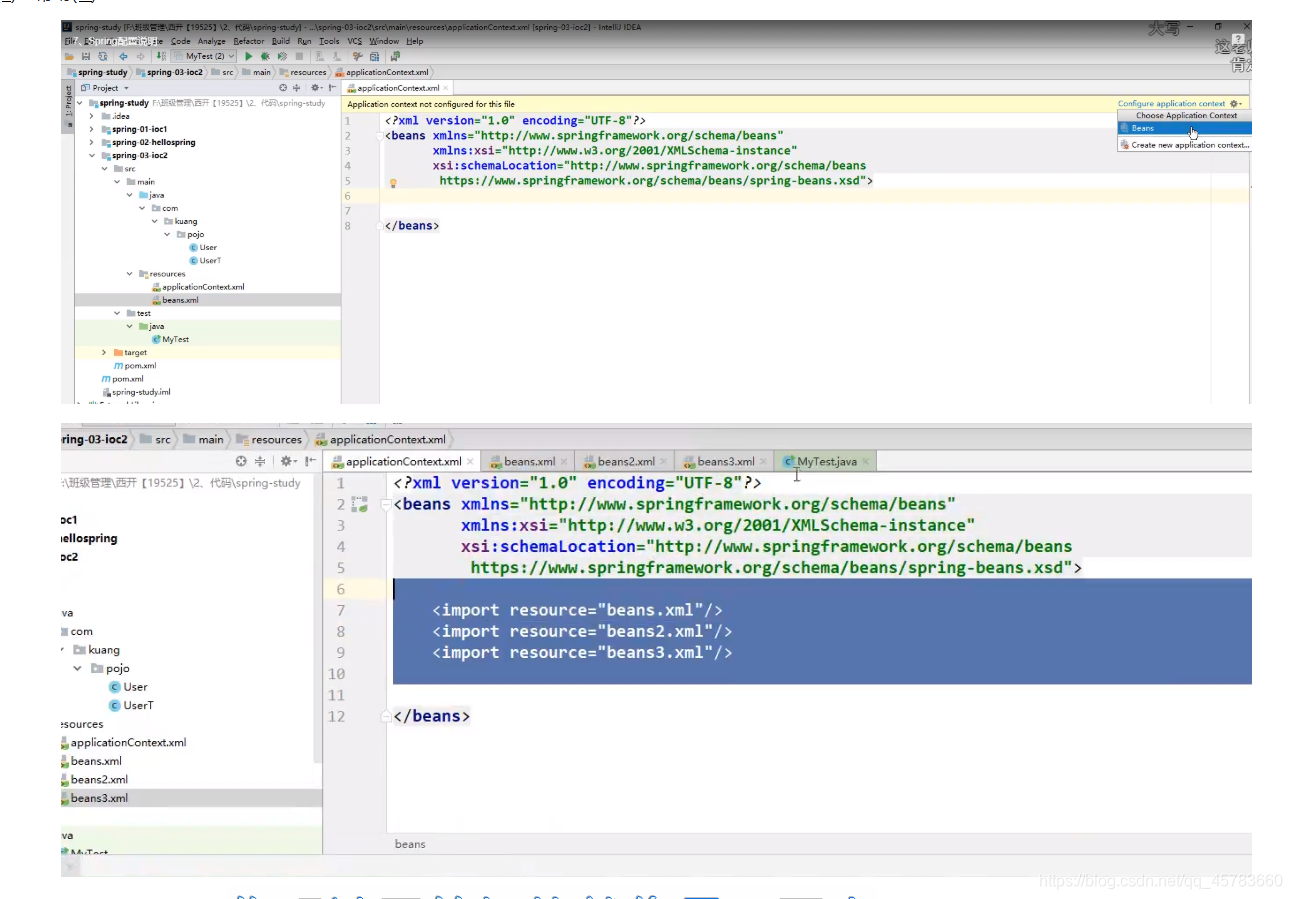Start the Debug bug icon in top toolbar
This screenshot has height=899, width=1292.
coord(265,56)
